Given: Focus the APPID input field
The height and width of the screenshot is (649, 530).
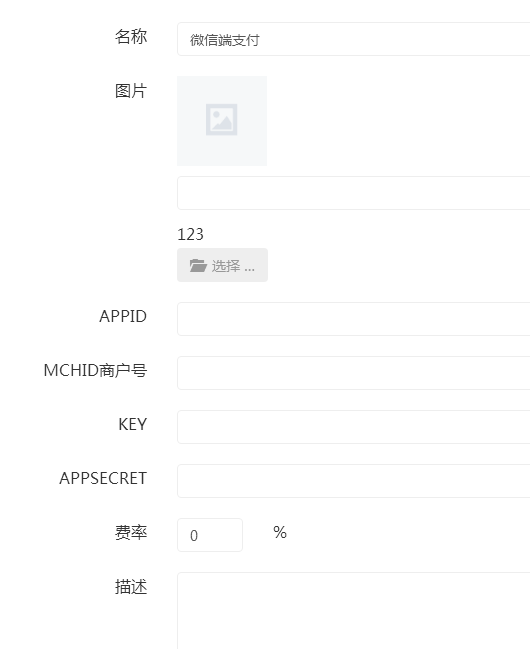Looking at the screenshot, I should 354,319.
